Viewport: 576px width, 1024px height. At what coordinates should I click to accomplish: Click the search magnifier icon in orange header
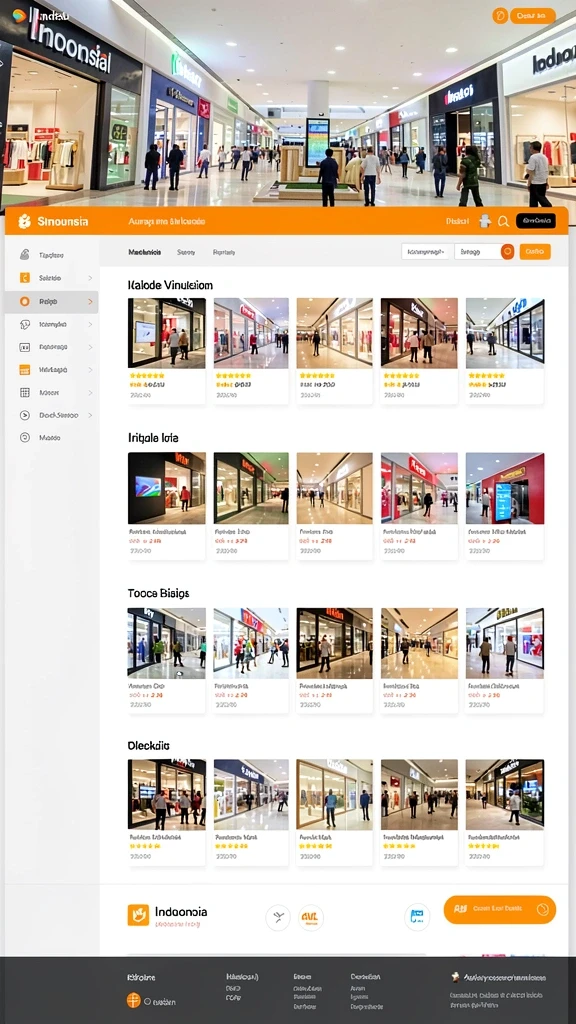point(504,221)
